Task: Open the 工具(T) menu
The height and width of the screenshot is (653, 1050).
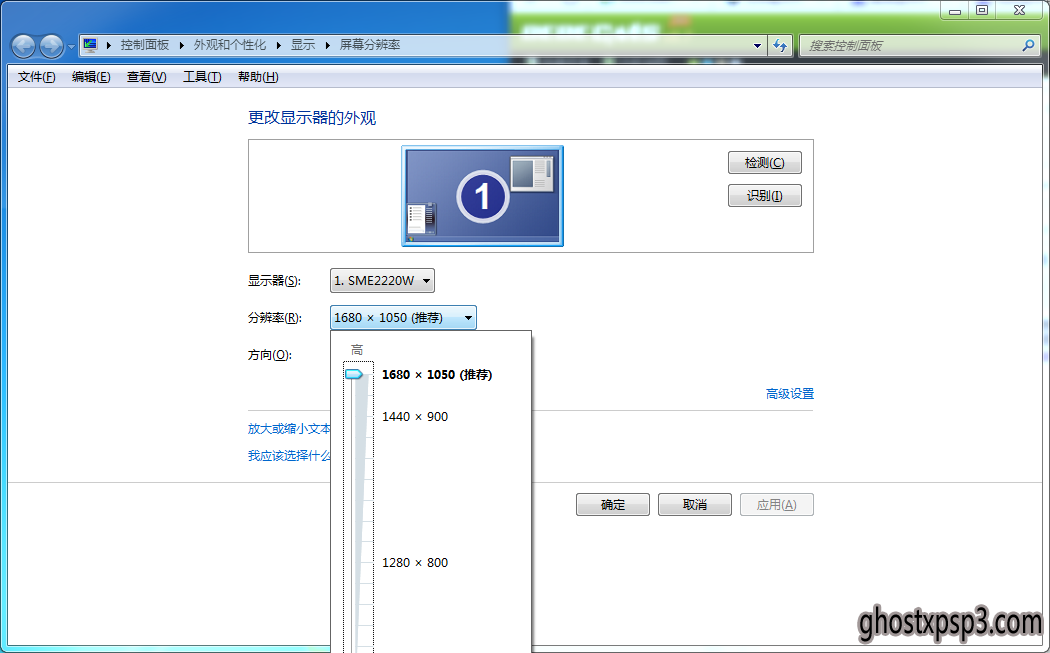Action: [202, 77]
